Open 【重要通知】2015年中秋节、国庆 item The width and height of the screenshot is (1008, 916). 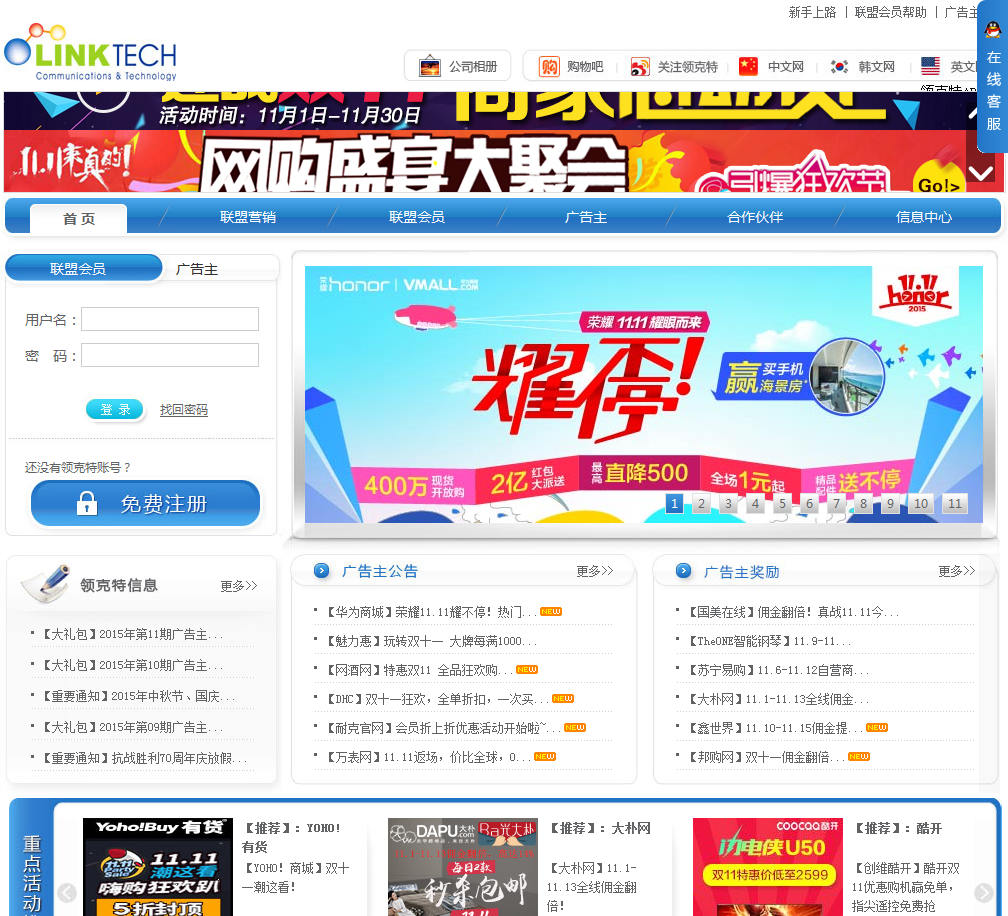coord(138,696)
